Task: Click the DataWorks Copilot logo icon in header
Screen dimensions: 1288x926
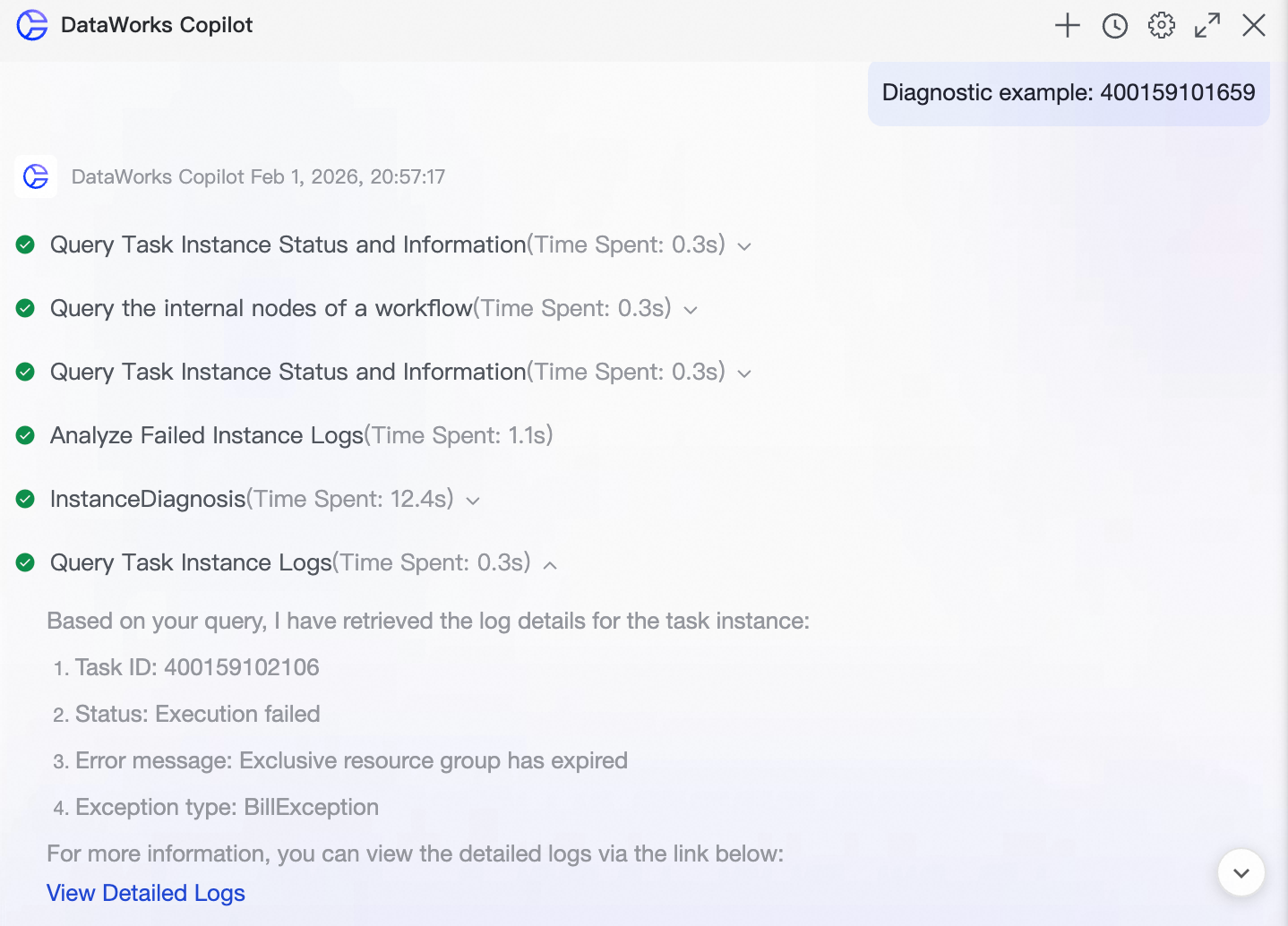Action: click(32, 25)
